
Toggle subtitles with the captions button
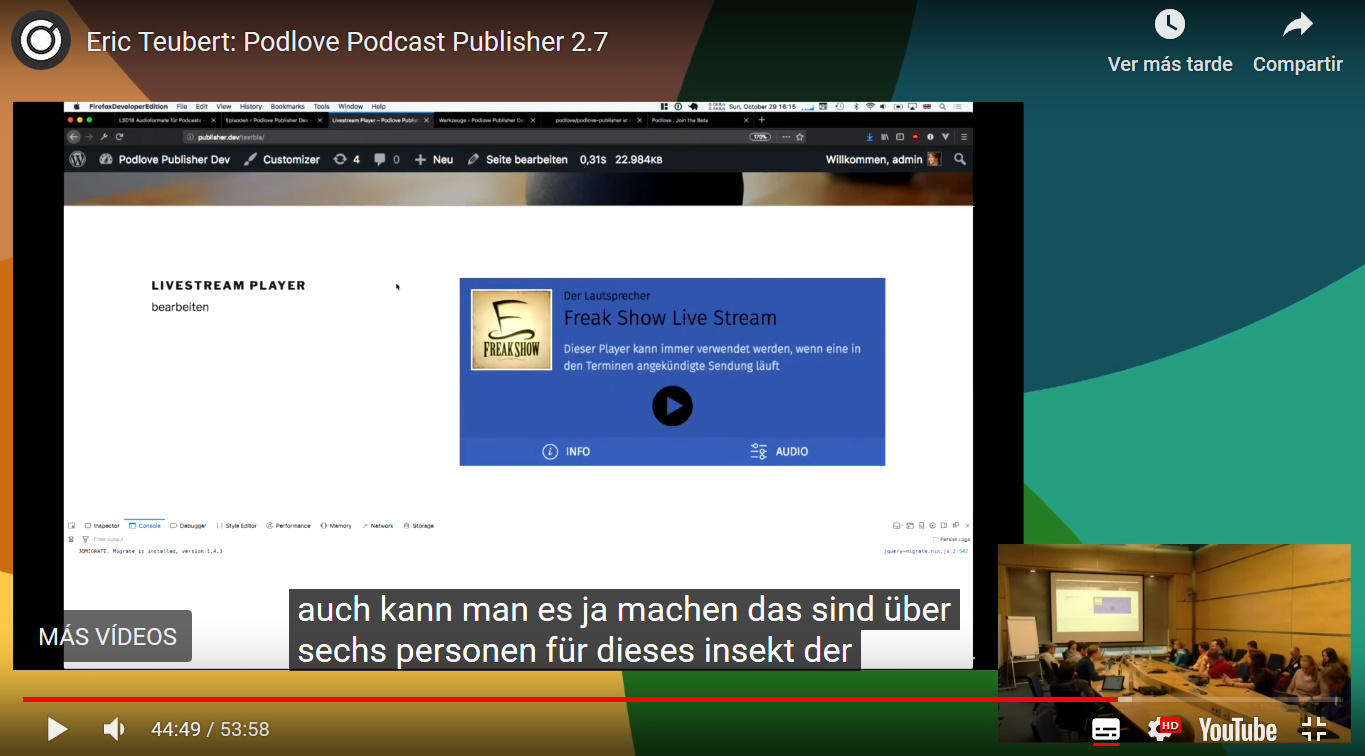[x=1106, y=729]
